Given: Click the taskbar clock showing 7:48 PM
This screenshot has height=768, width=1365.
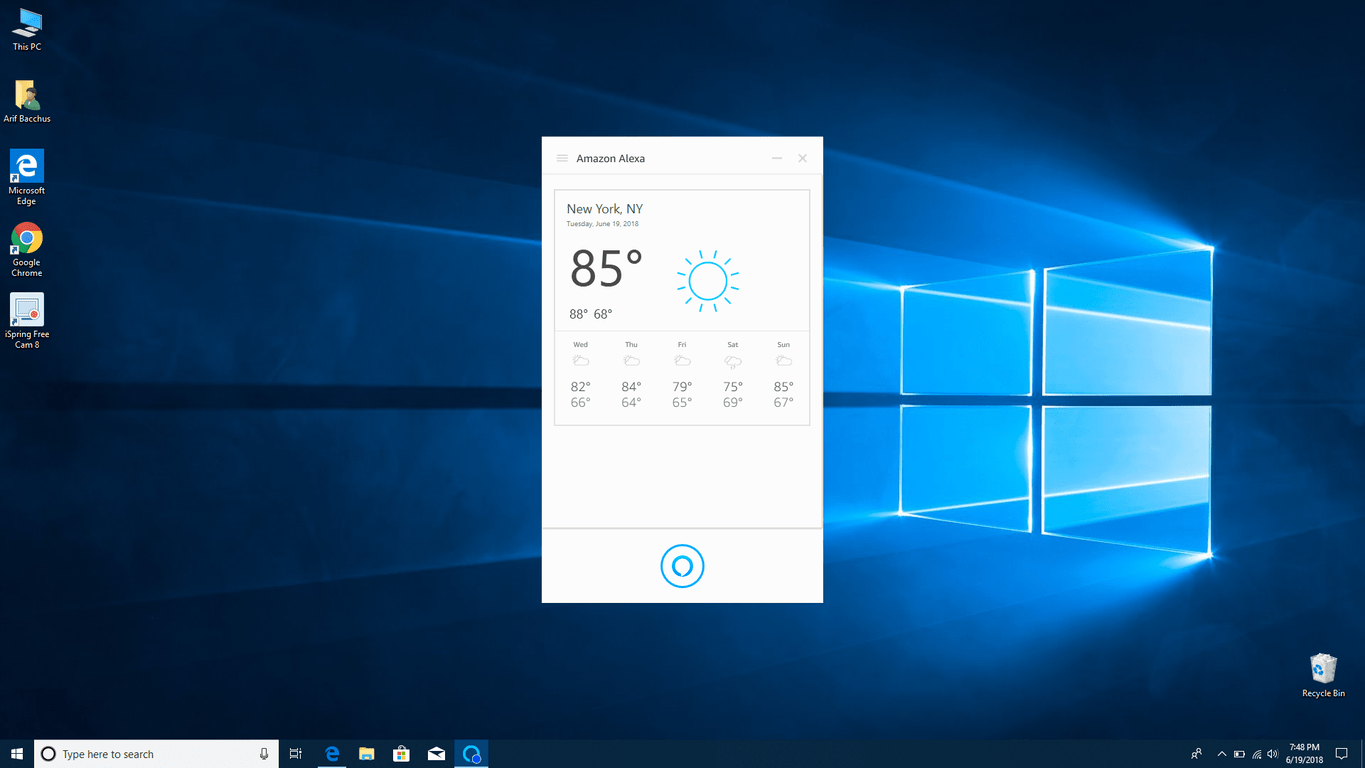Looking at the screenshot, I should coord(1303,754).
